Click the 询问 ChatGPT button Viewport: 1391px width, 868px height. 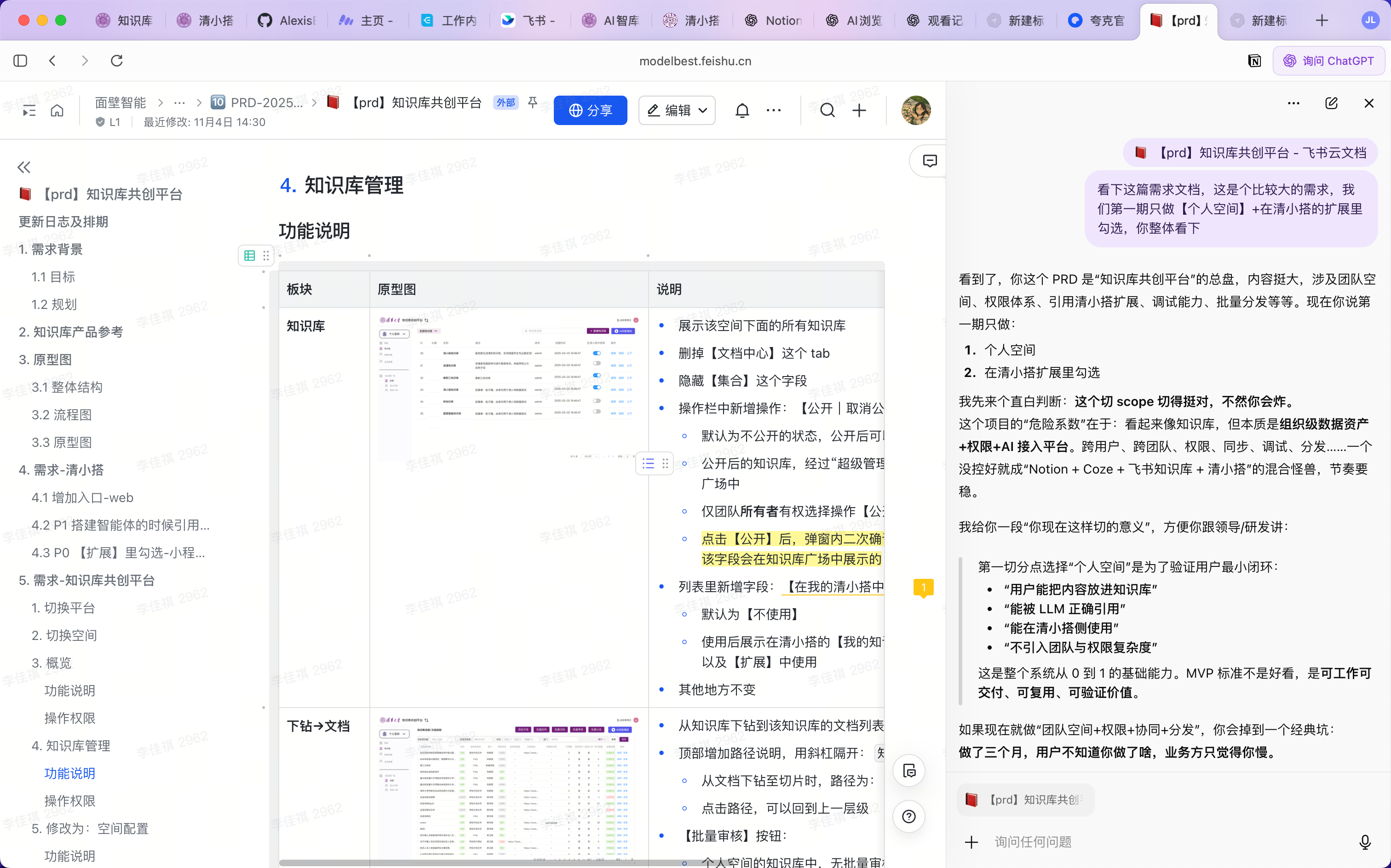click(1329, 61)
